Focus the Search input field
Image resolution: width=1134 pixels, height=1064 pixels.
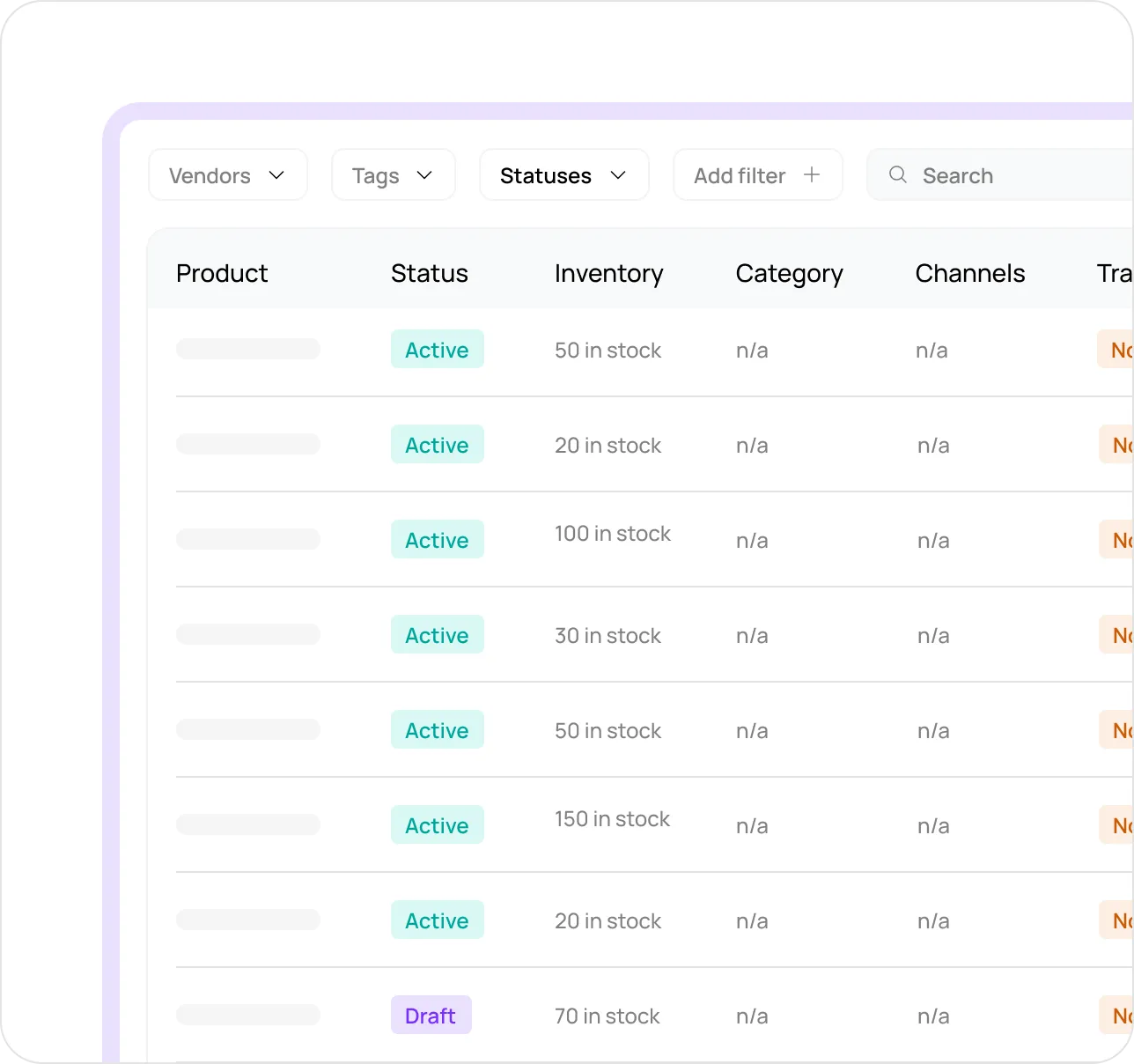click(1000, 175)
